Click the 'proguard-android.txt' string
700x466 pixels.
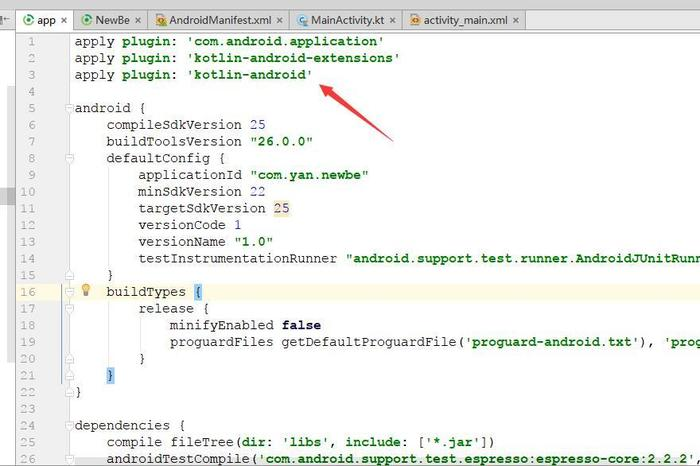[x=552, y=342]
